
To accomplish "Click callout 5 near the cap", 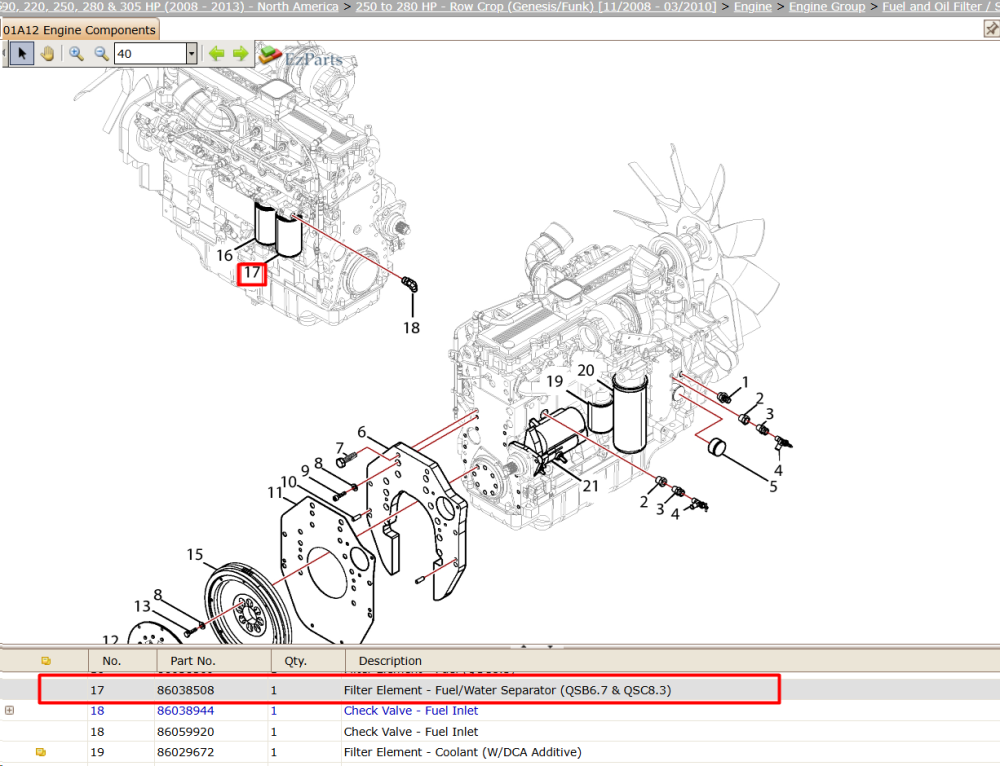I will coord(773,487).
